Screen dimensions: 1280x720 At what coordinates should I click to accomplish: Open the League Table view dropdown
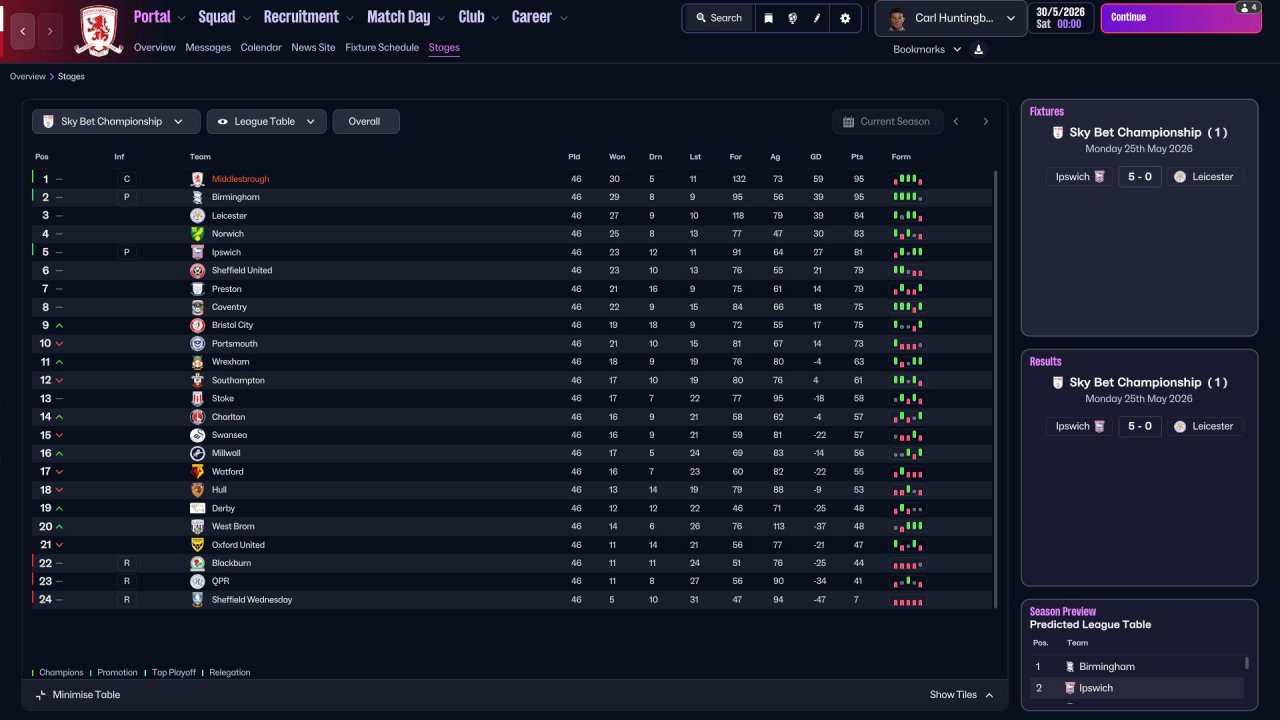(266, 122)
